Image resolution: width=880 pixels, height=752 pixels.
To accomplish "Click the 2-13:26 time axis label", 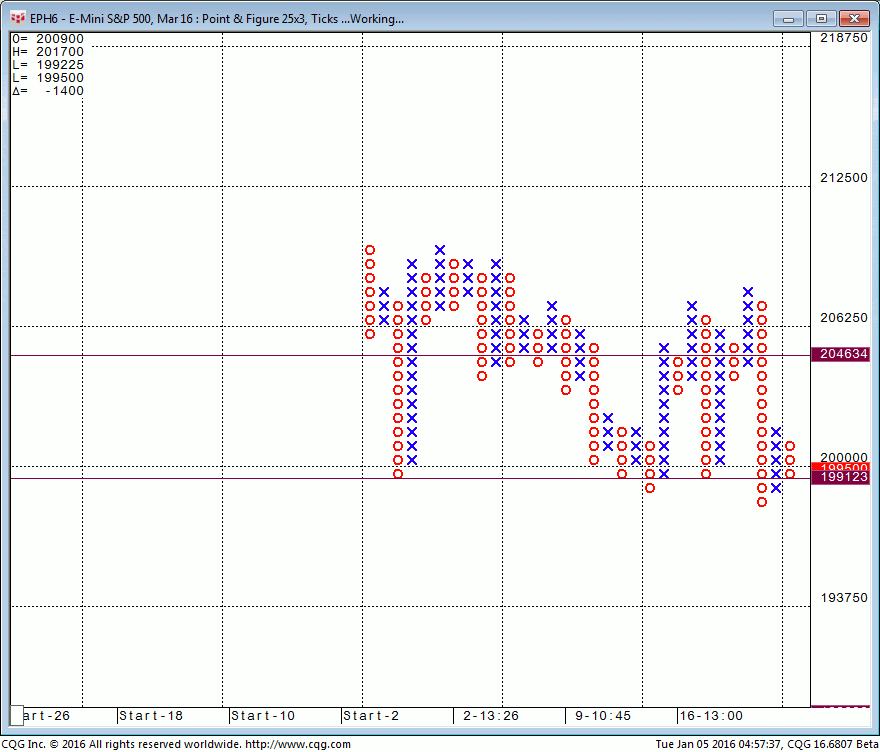I will point(491,716).
